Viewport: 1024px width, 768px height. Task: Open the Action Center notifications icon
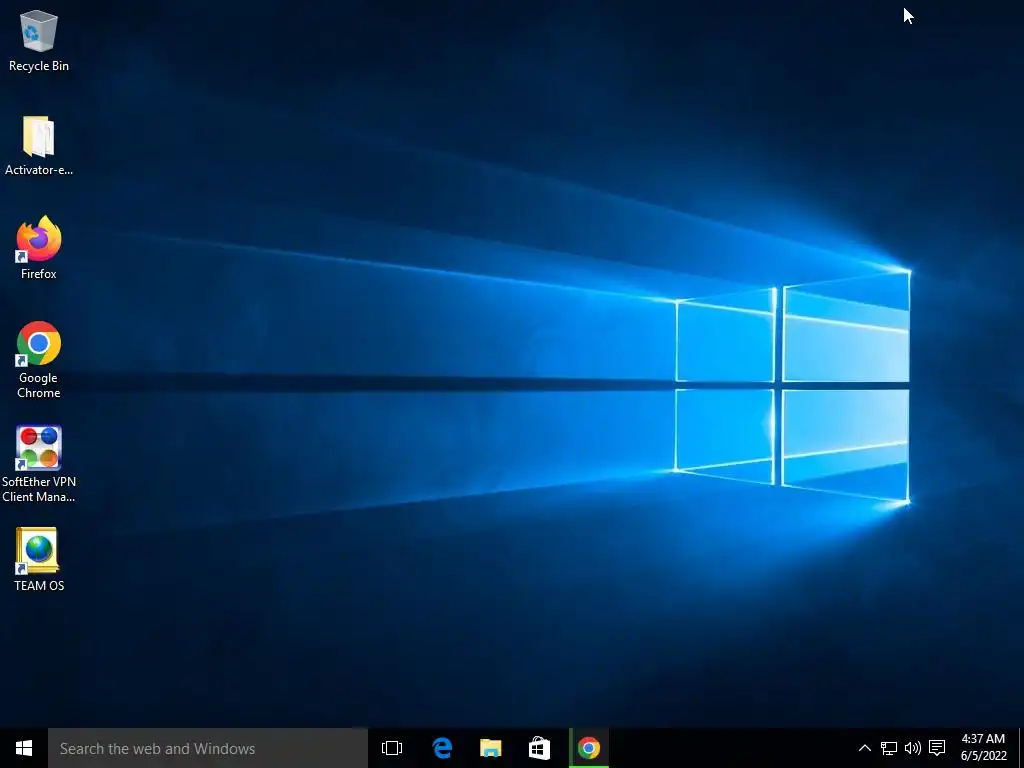click(937, 748)
